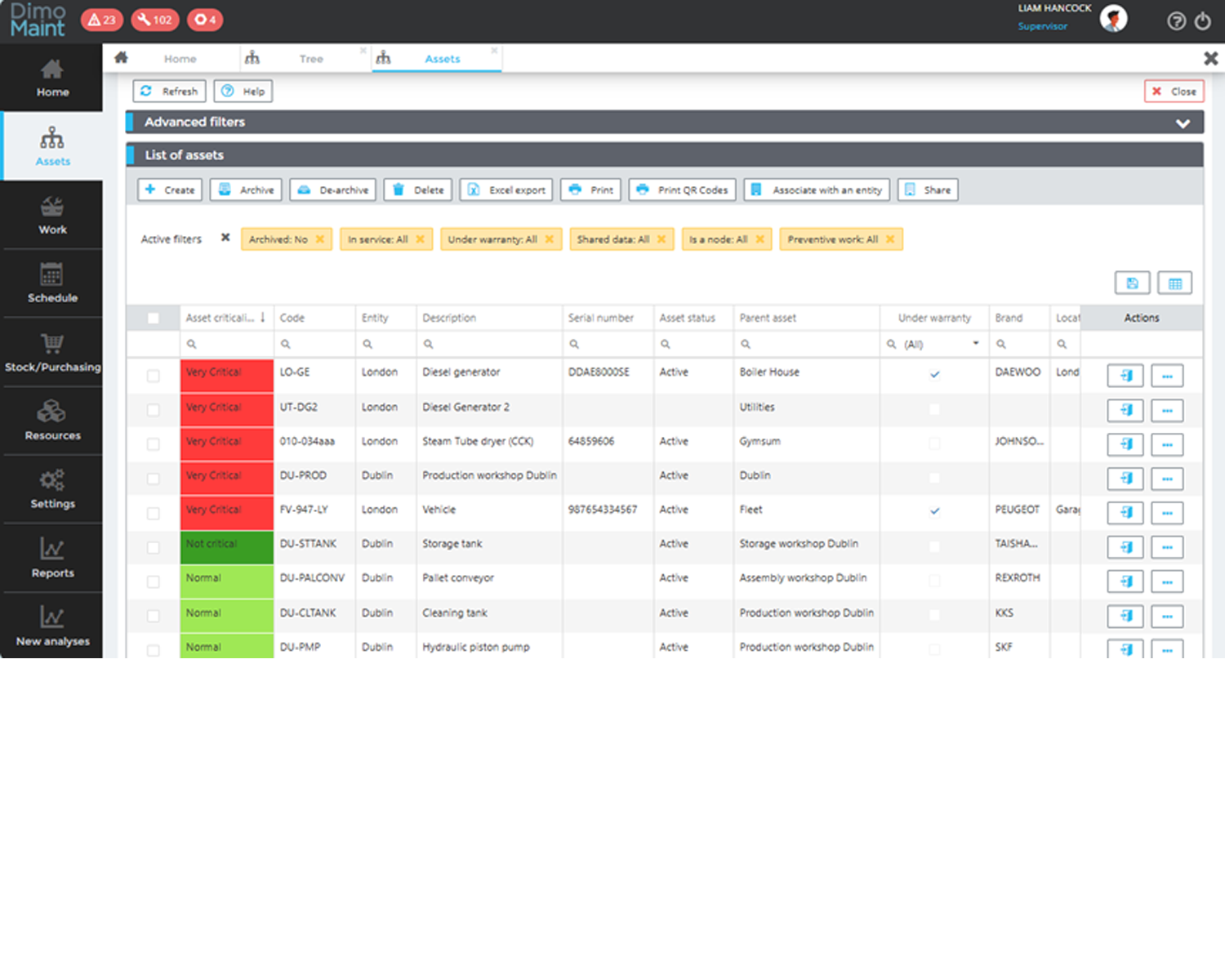This screenshot has width=1225, height=980.
Task: Click the red alerts badge showing 23
Action: click(x=102, y=20)
